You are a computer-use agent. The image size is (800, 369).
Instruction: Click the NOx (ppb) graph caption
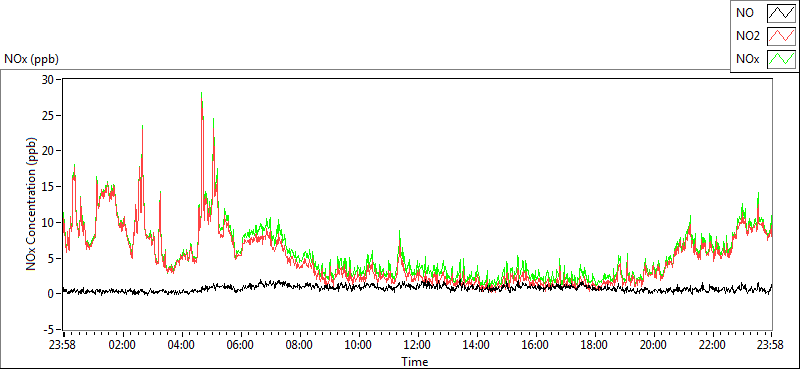tap(32, 59)
